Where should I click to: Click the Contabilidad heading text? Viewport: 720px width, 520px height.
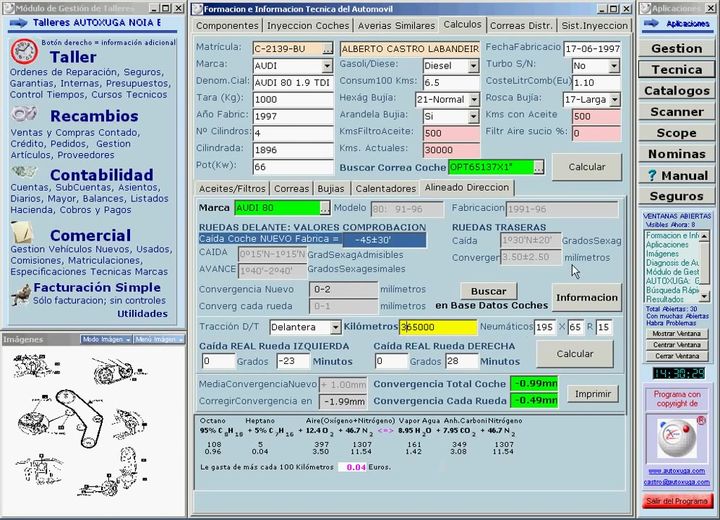(101, 175)
